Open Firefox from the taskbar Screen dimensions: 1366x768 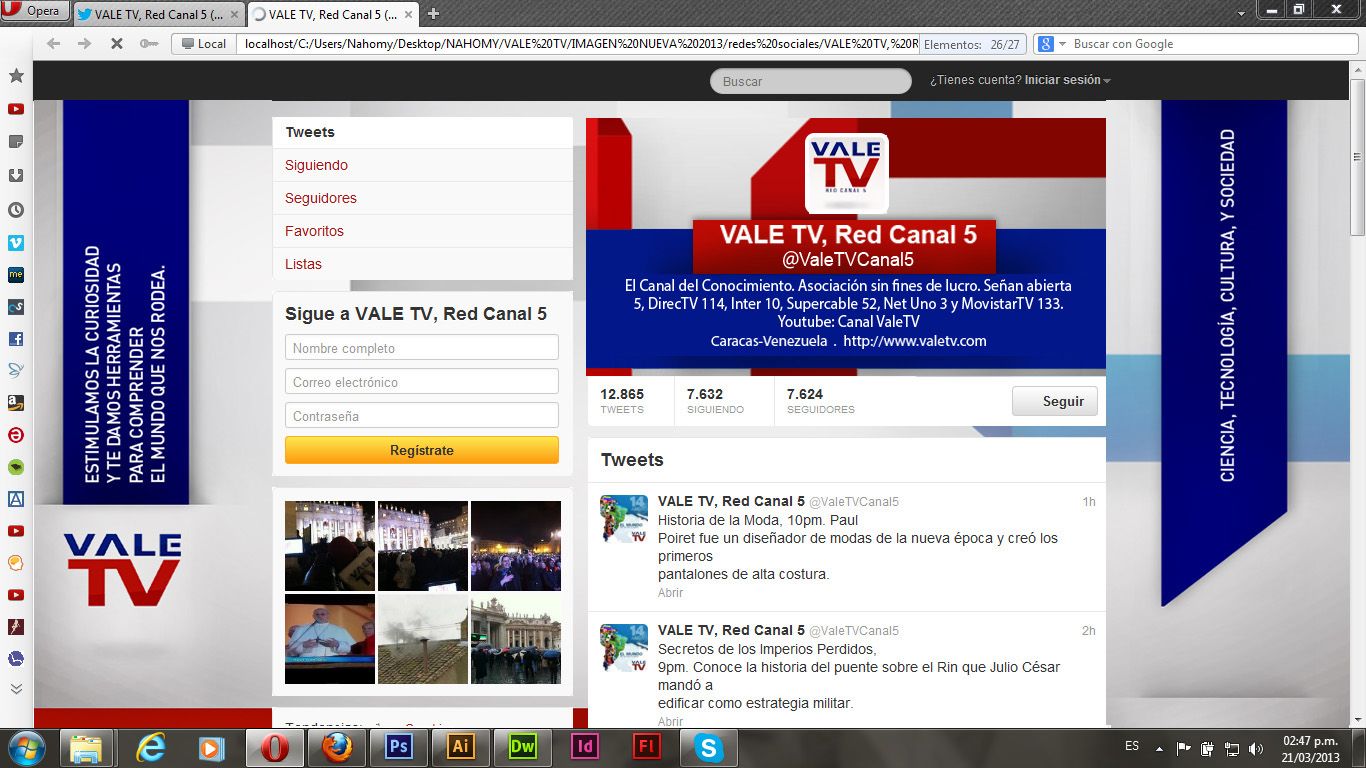point(337,748)
